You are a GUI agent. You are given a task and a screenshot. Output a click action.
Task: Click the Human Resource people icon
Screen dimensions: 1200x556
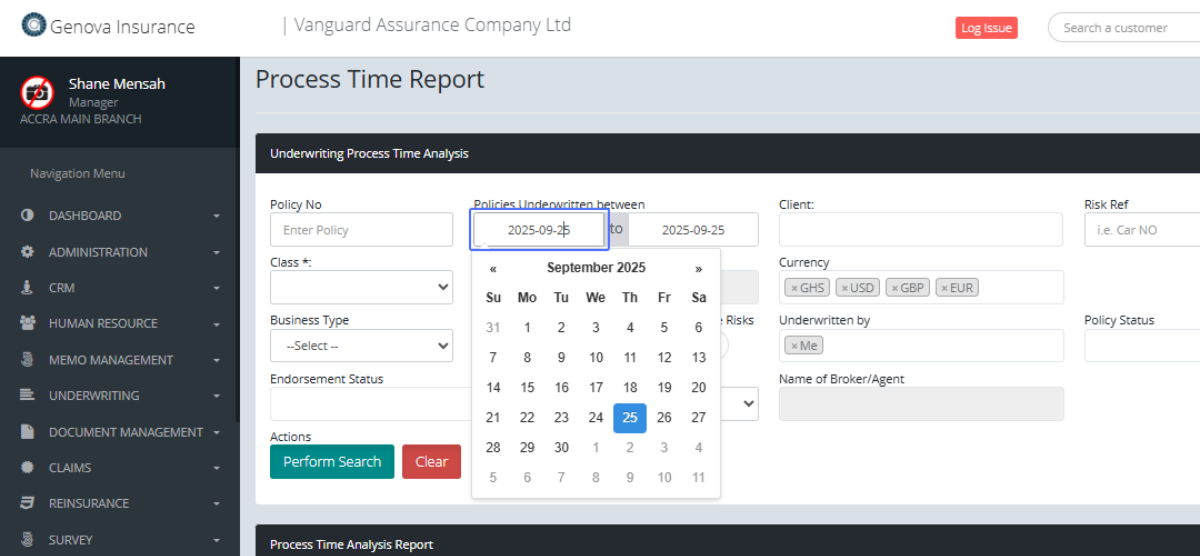pyautogui.click(x=27, y=324)
